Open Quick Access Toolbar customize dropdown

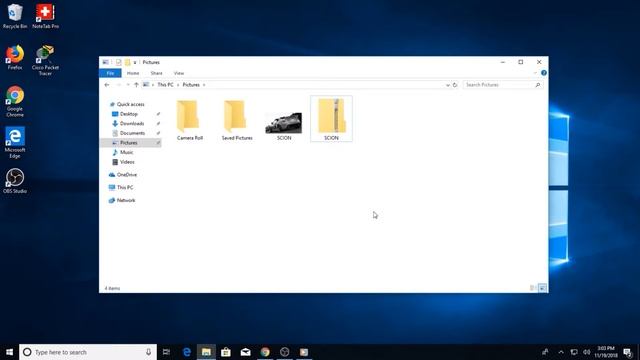click(x=135, y=62)
